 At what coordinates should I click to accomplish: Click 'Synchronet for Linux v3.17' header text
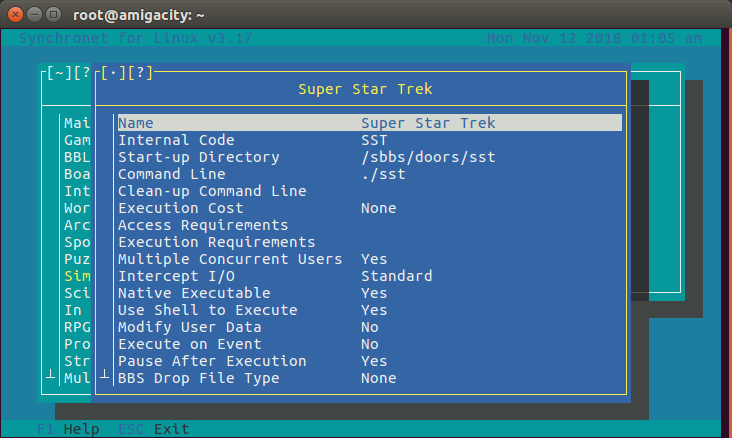click(x=136, y=38)
